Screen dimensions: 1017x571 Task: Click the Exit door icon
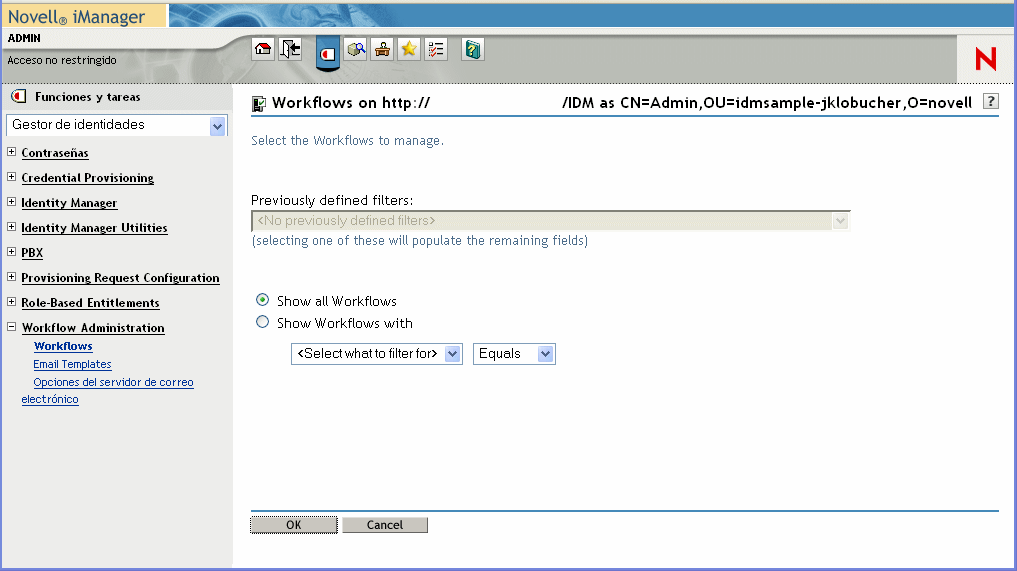290,49
